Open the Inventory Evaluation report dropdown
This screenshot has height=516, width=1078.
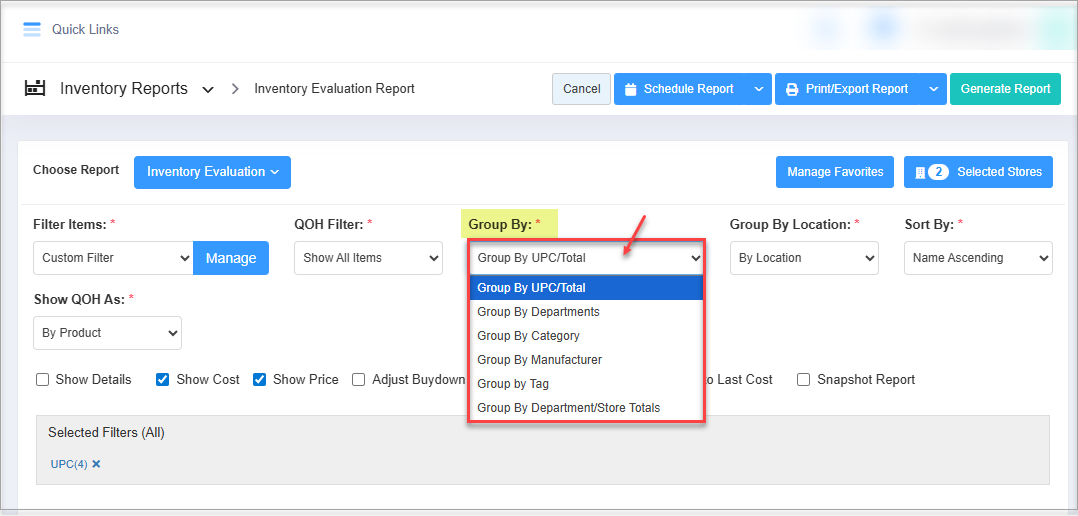tap(212, 172)
